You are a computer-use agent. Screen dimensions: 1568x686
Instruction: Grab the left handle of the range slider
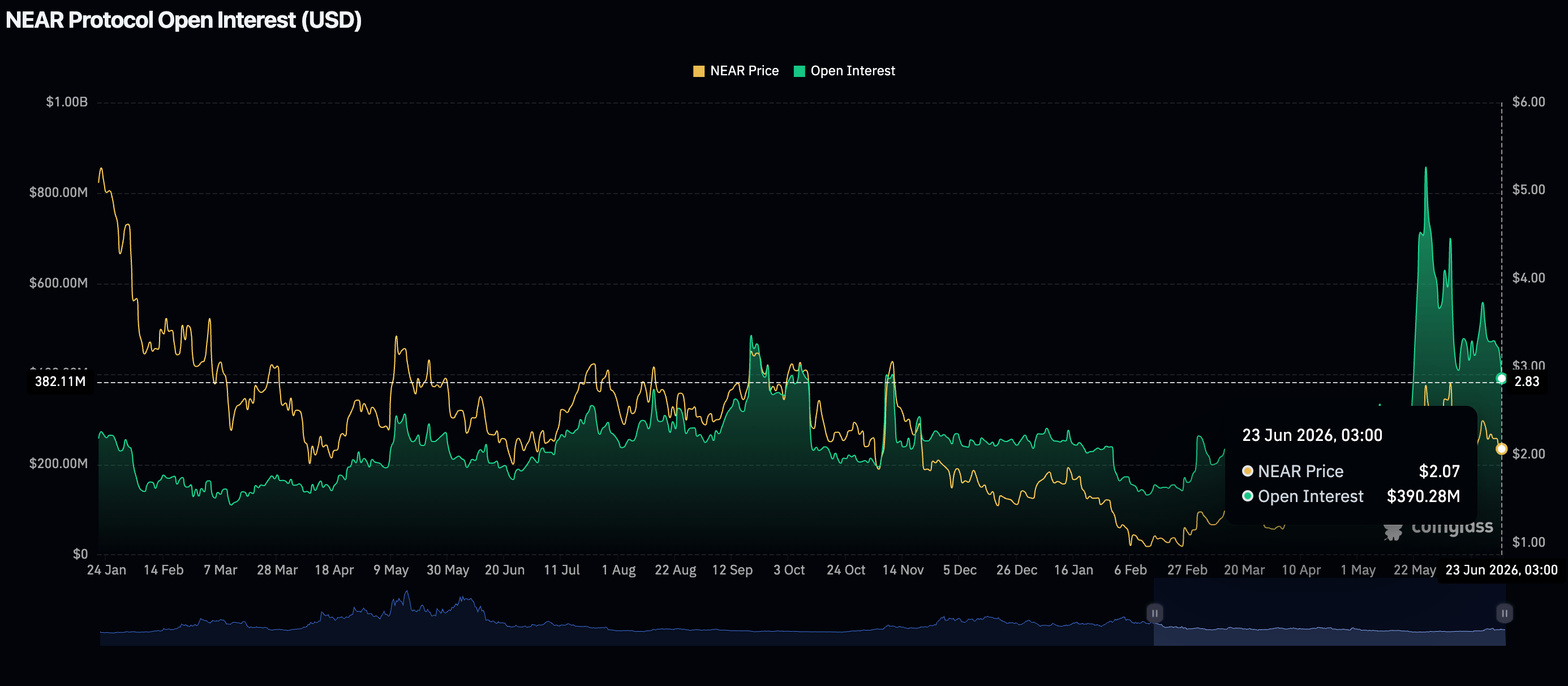point(1154,613)
